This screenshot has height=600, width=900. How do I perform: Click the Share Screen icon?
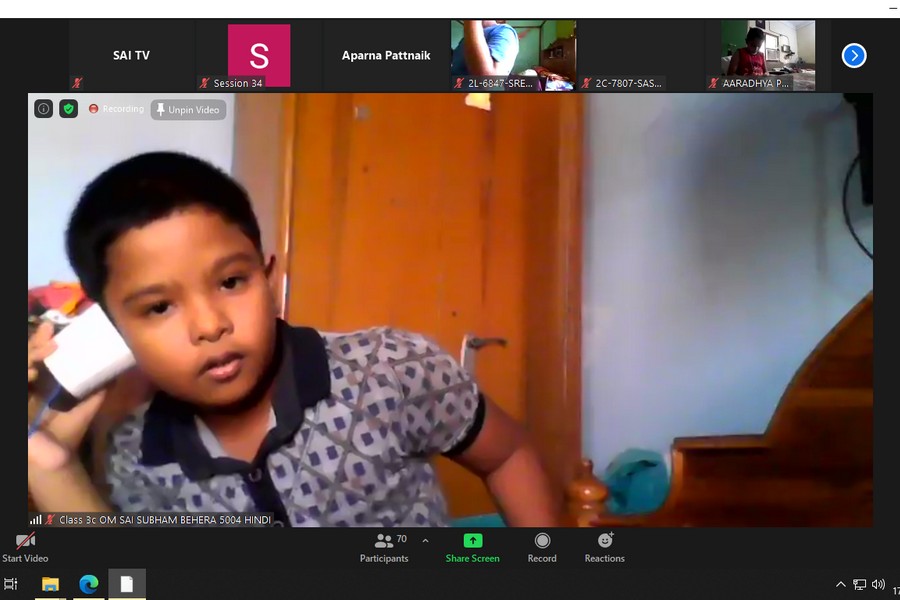(x=472, y=541)
